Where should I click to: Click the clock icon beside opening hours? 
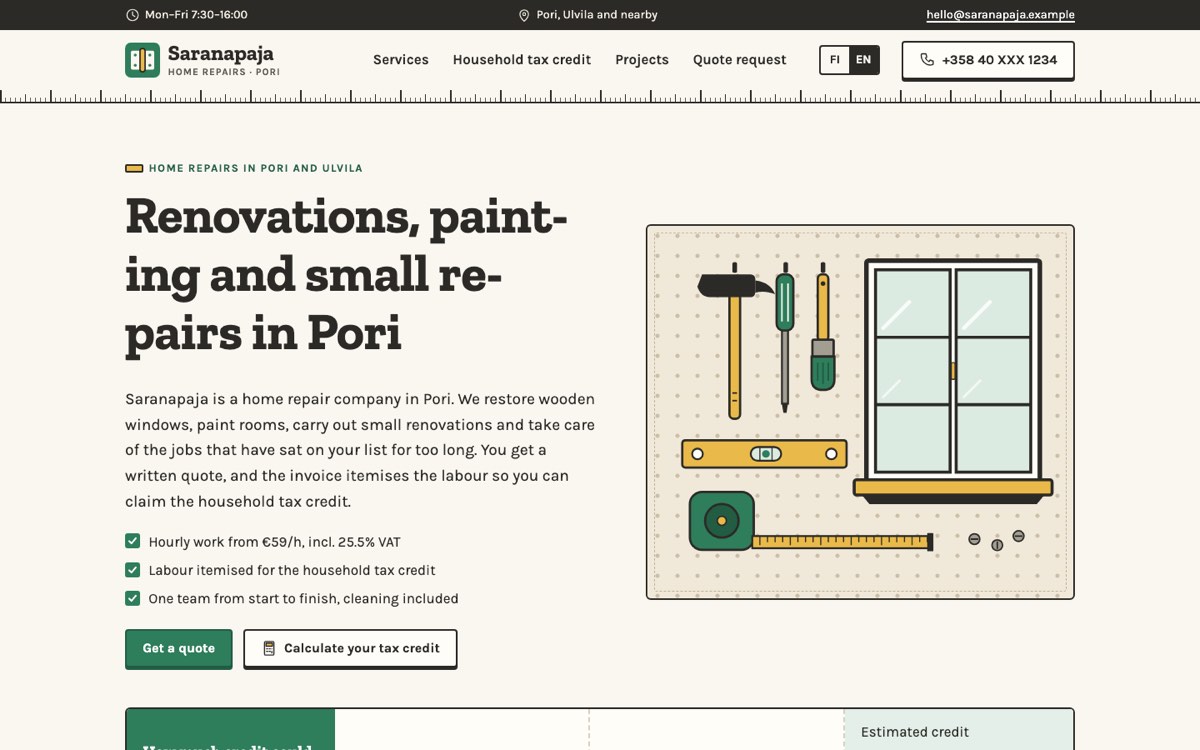[132, 15]
